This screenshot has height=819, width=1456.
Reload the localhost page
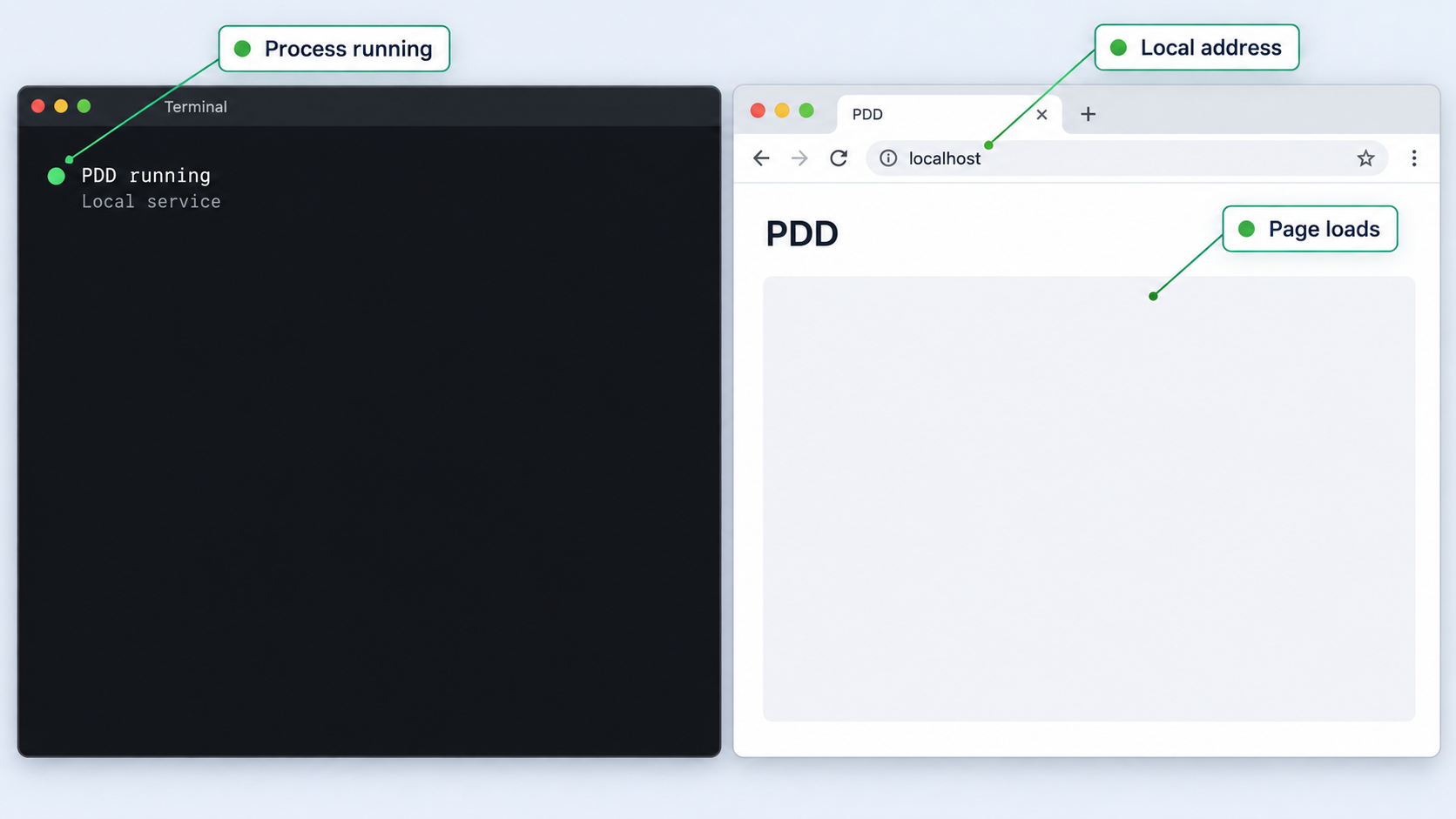(839, 158)
